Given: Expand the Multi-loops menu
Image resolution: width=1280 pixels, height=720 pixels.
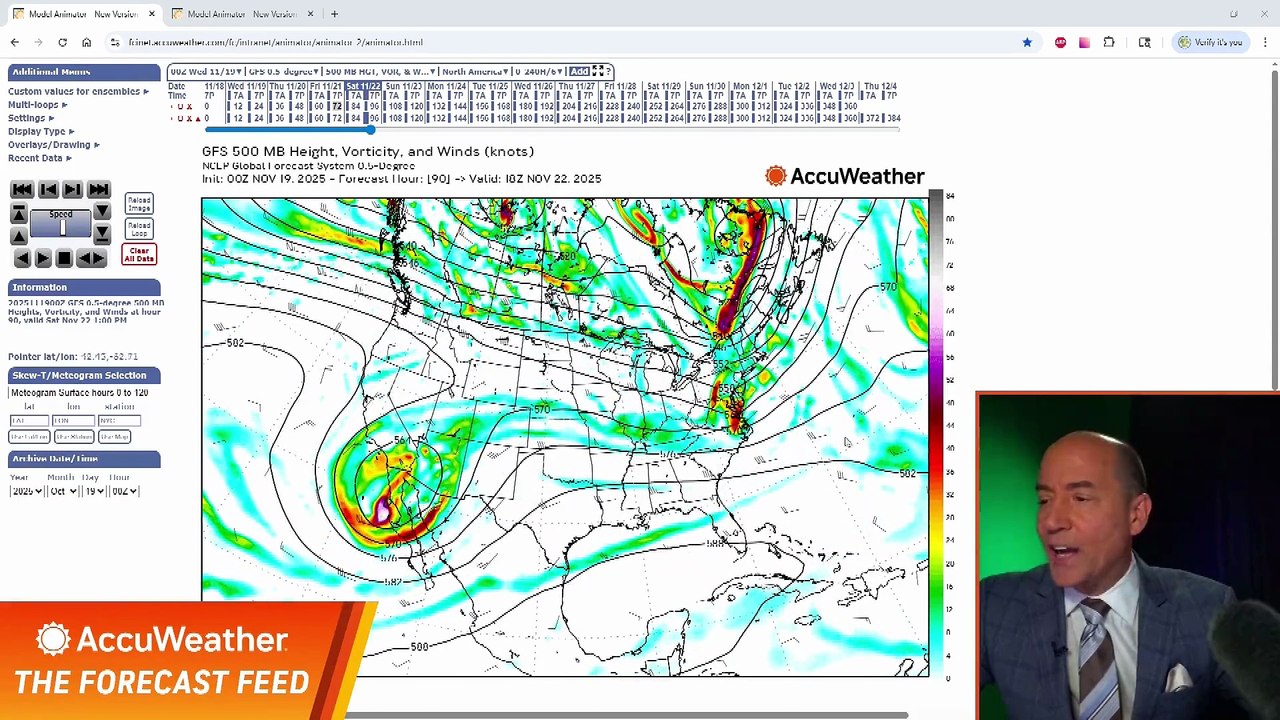Looking at the screenshot, I should coord(38,104).
